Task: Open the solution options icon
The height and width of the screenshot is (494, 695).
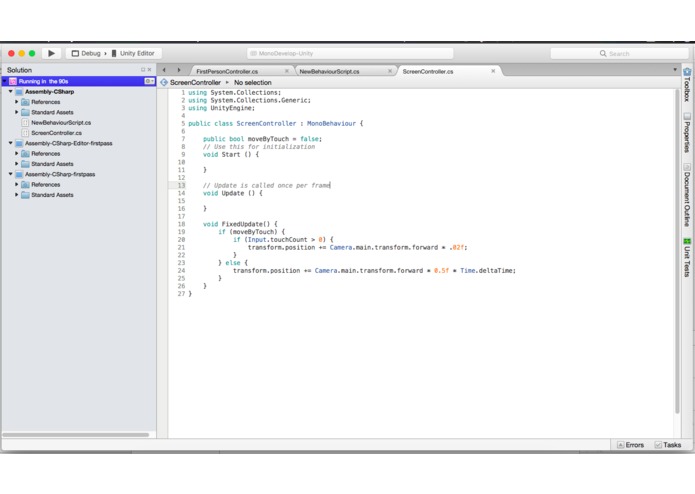Action: tap(149, 81)
